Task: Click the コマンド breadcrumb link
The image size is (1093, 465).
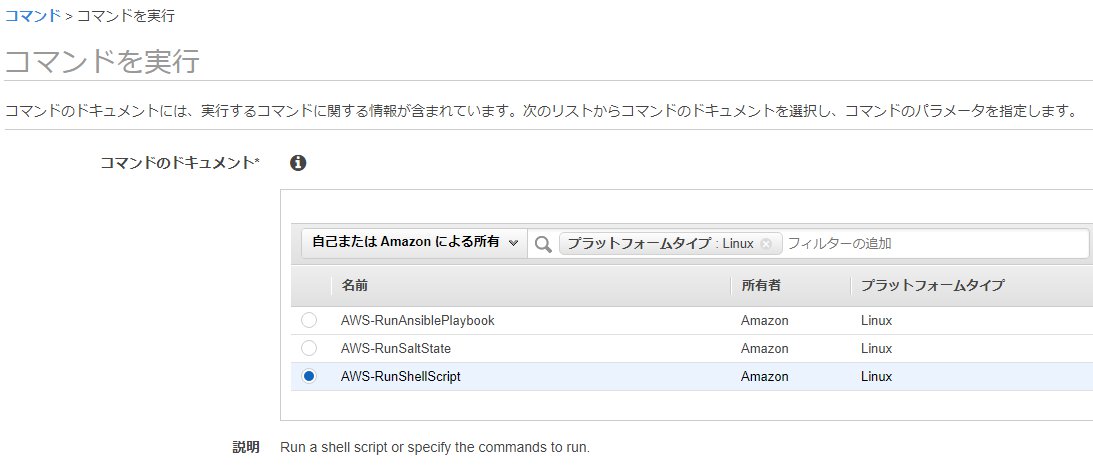Action: click(x=33, y=17)
